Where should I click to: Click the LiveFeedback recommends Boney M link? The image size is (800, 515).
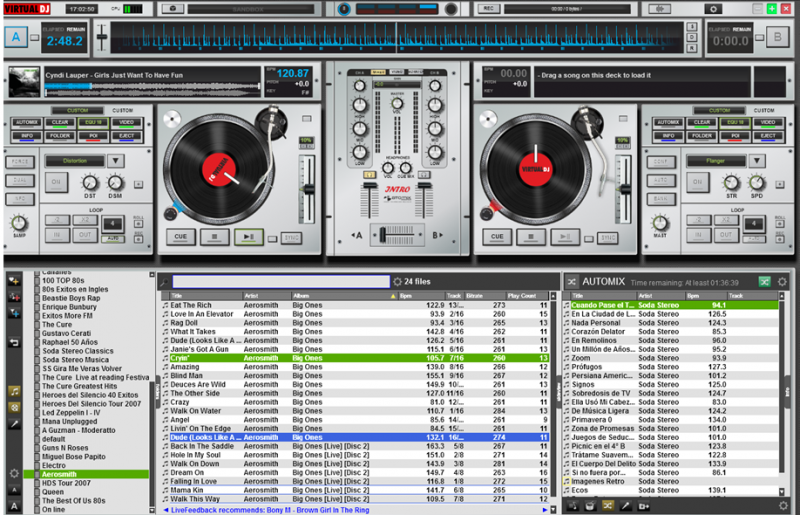pyautogui.click(x=270, y=510)
